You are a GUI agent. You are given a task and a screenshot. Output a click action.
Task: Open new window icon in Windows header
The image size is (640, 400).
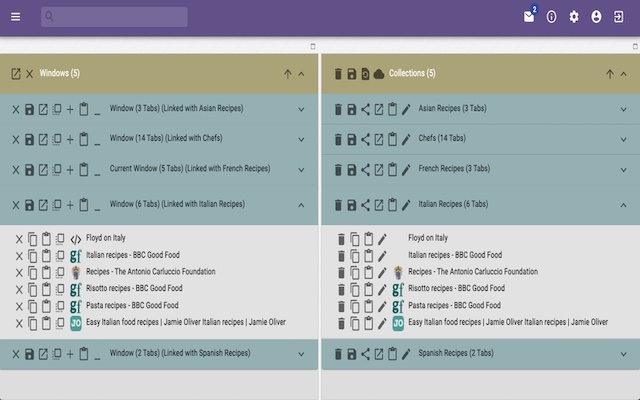pos(16,74)
